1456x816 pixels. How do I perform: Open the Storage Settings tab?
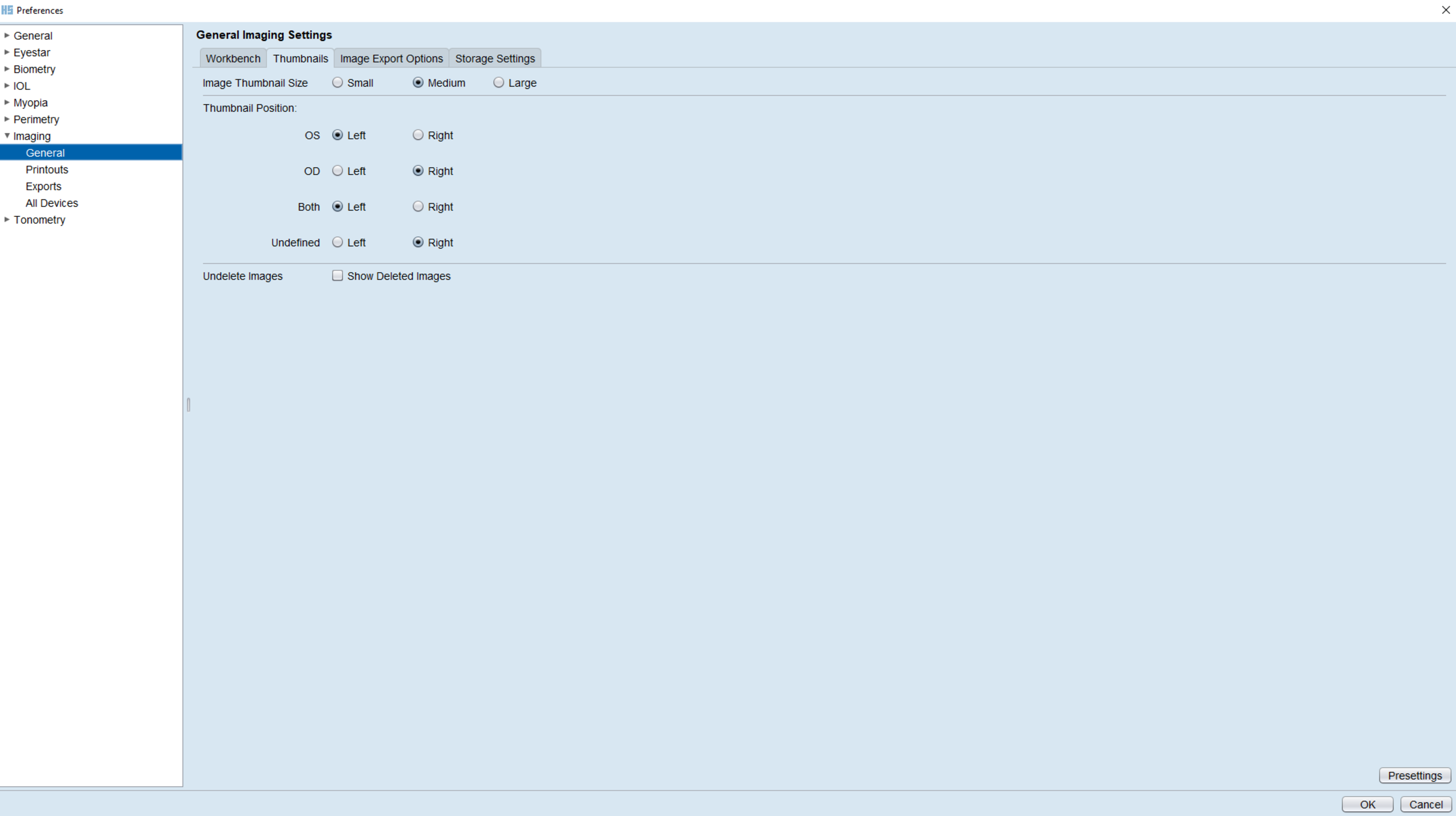point(494,58)
